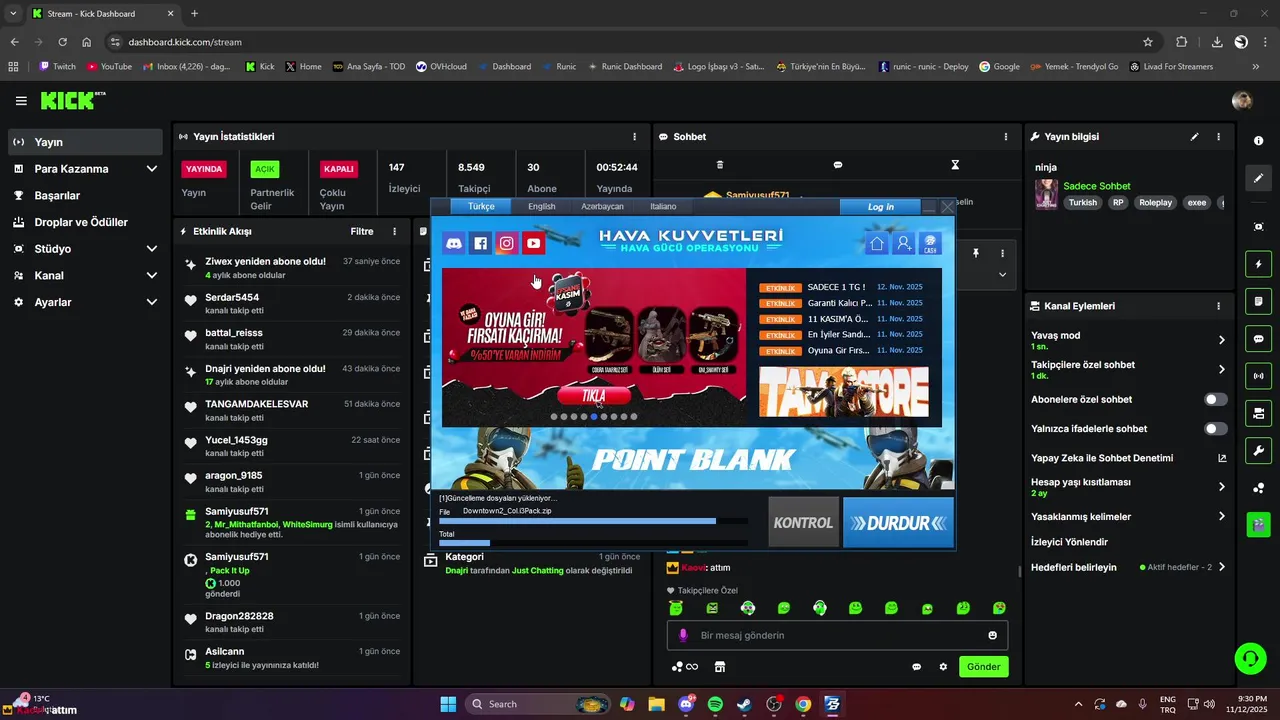Click the trash icon in Sohbet panel
The height and width of the screenshot is (720, 1280).
coord(720,165)
